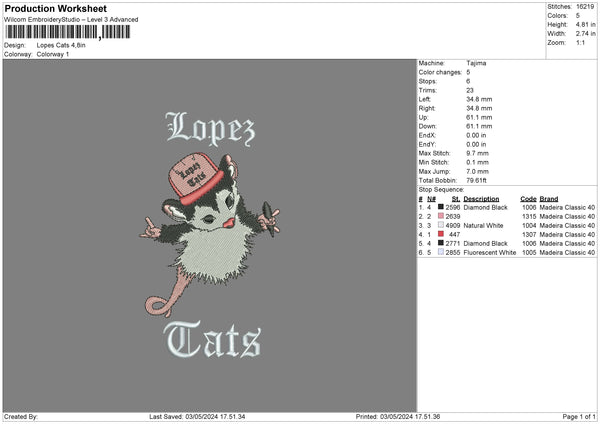Click the pink swatch for code 1315

[440, 216]
